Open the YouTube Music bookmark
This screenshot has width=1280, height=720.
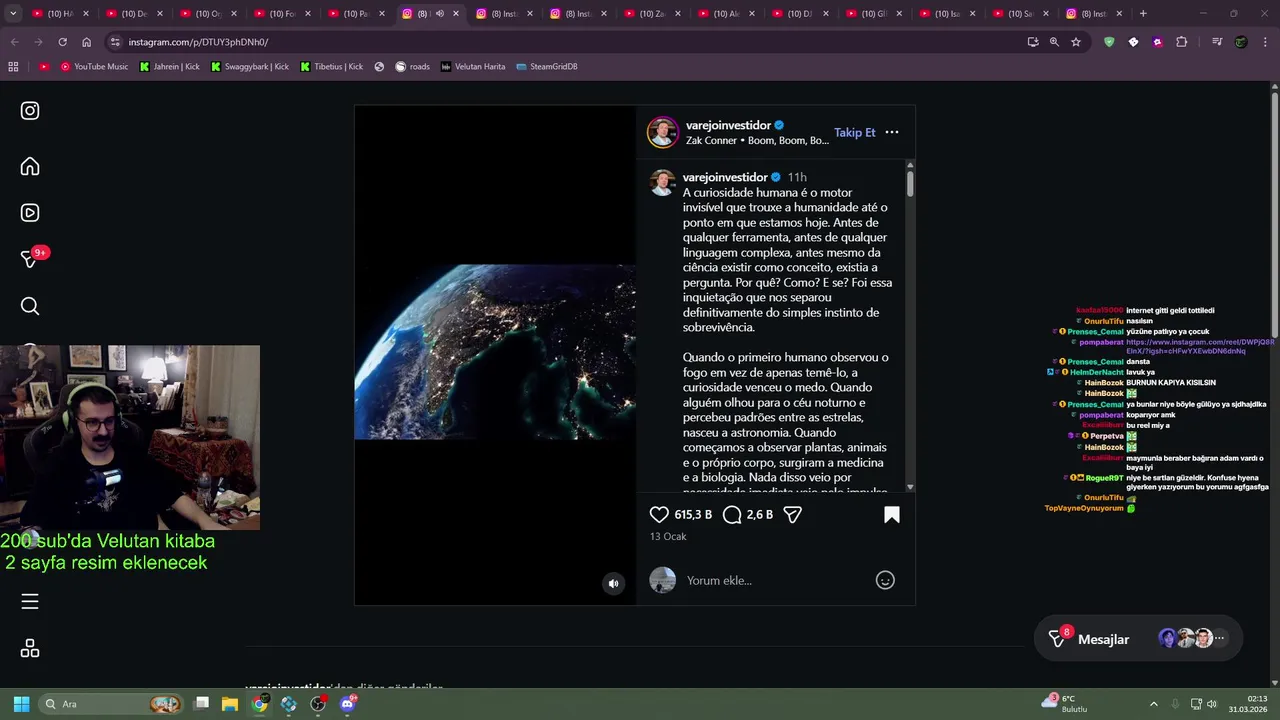[x=94, y=66]
